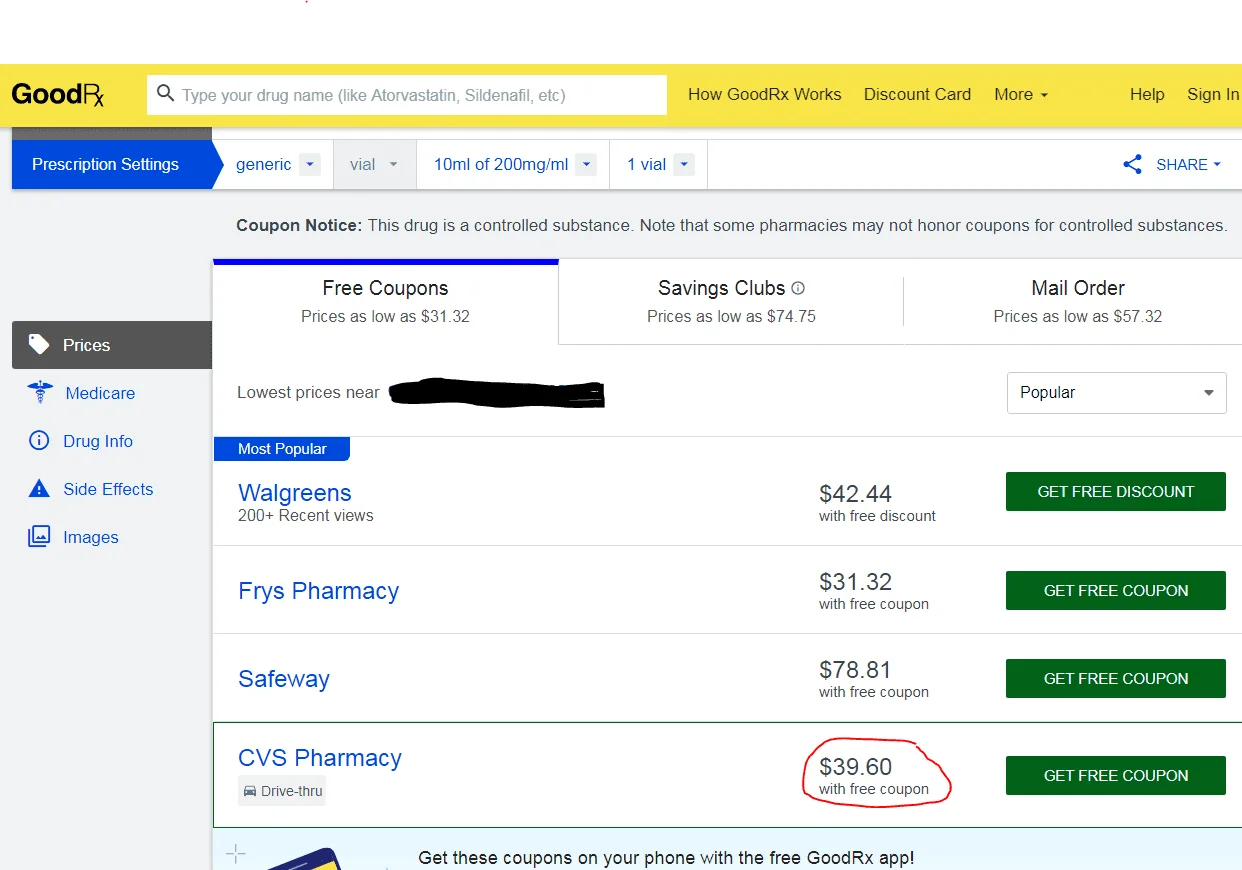Click the Side Effects warning icon
Image resolution: width=1242 pixels, height=870 pixels.
(39, 489)
